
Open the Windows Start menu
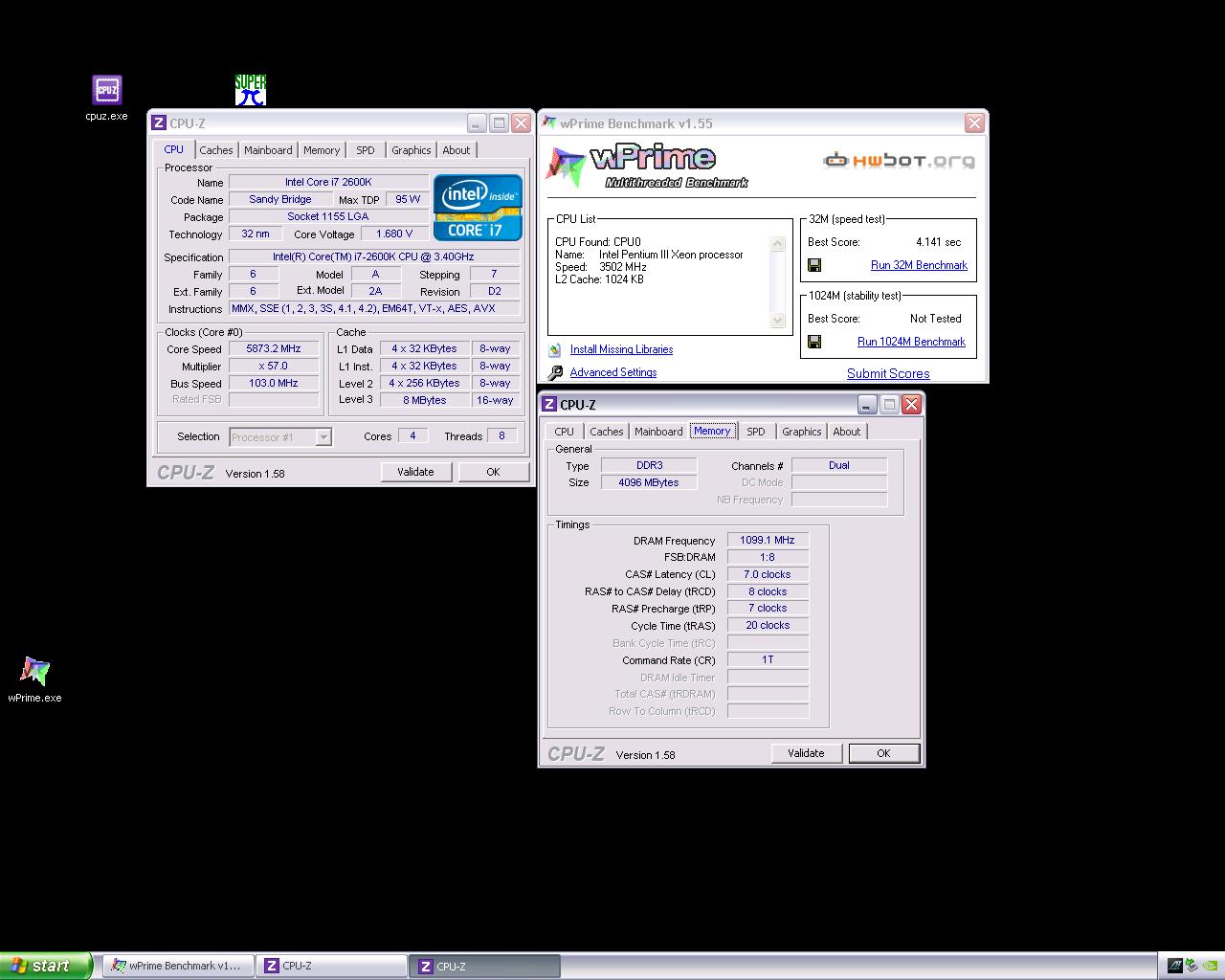[x=46, y=966]
